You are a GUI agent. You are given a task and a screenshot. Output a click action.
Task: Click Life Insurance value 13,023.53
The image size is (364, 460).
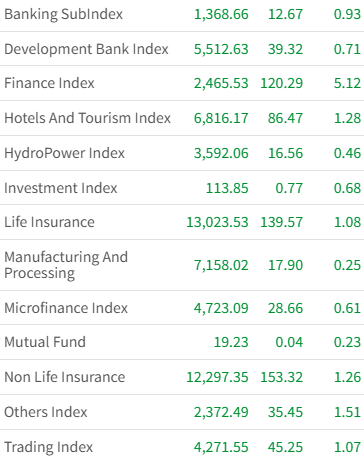(x=217, y=222)
